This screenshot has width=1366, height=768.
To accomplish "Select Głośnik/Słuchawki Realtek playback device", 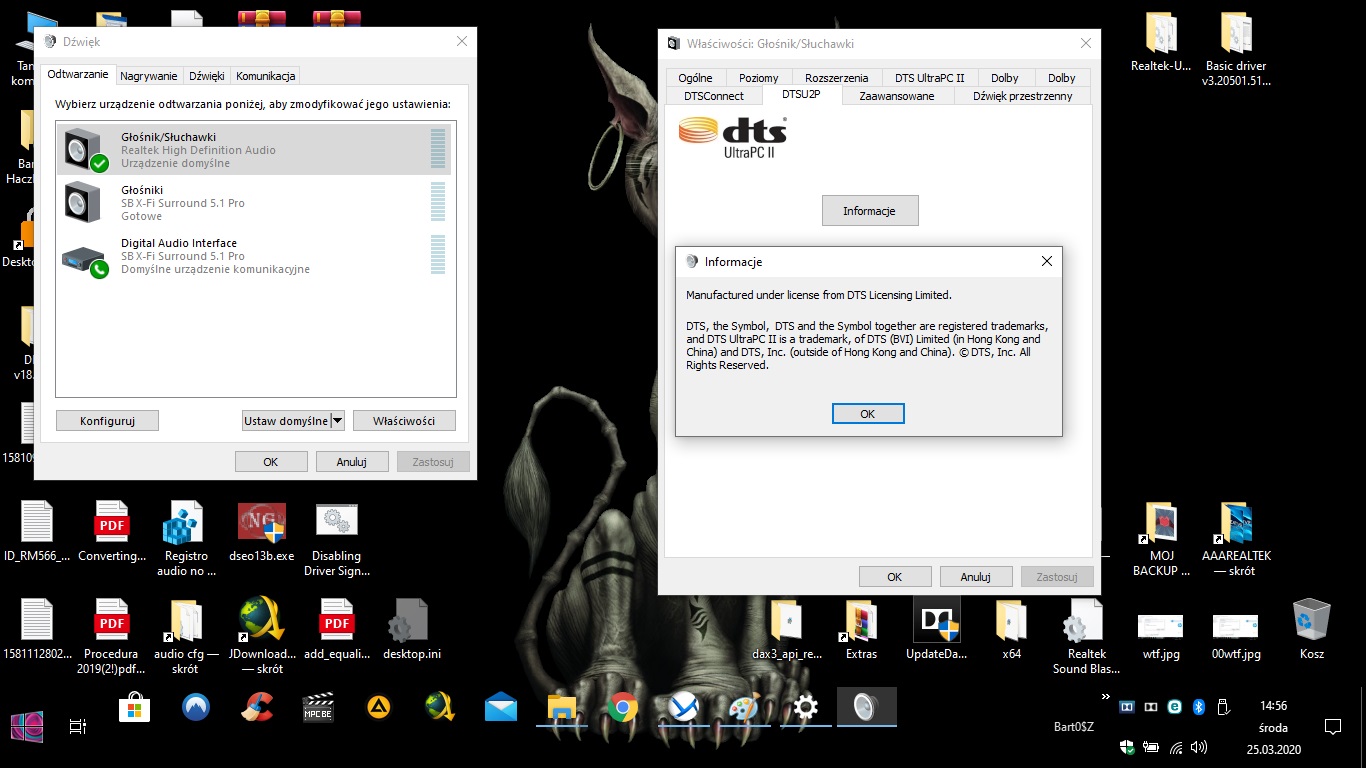I will [254, 149].
